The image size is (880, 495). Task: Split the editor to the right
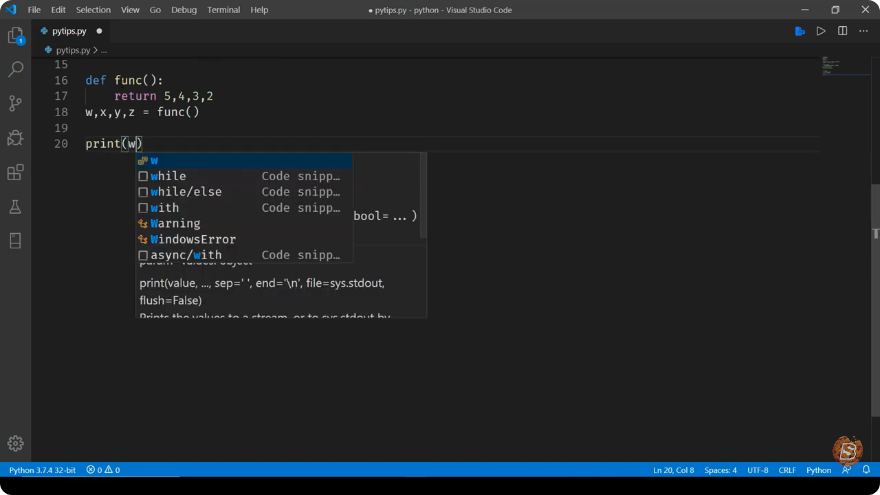coord(842,31)
